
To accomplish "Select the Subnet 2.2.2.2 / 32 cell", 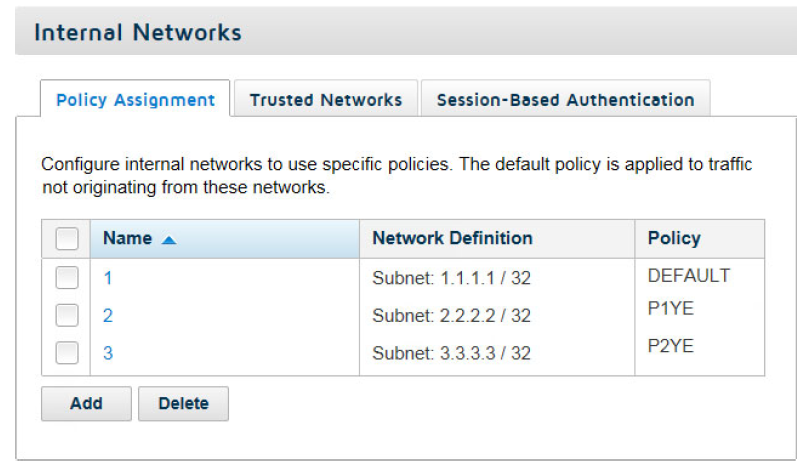I will tap(451, 316).
